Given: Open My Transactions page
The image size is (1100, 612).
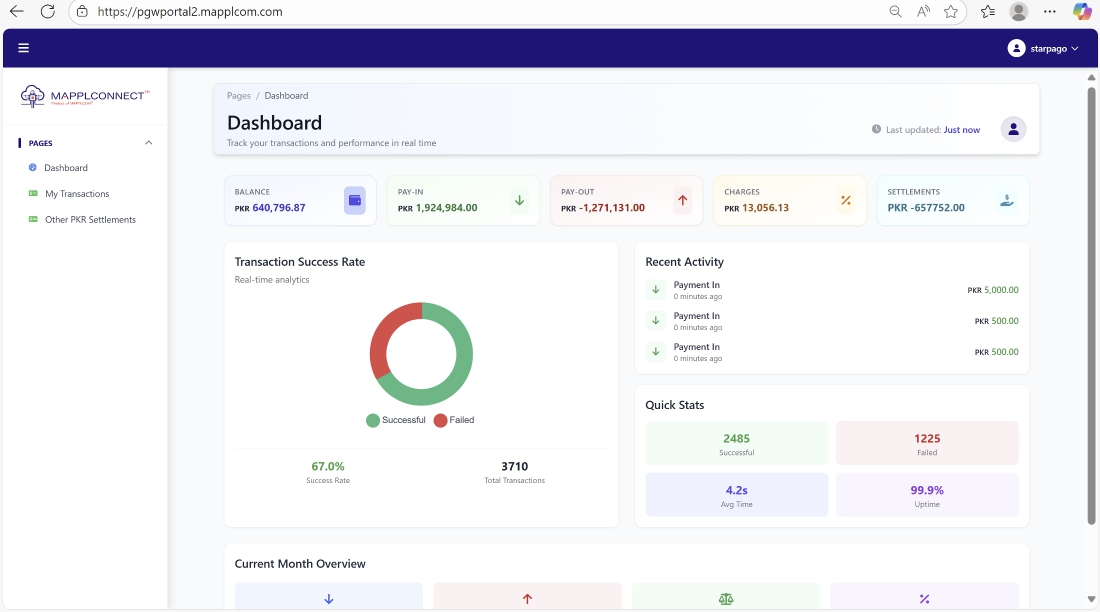Looking at the screenshot, I should point(77,194).
